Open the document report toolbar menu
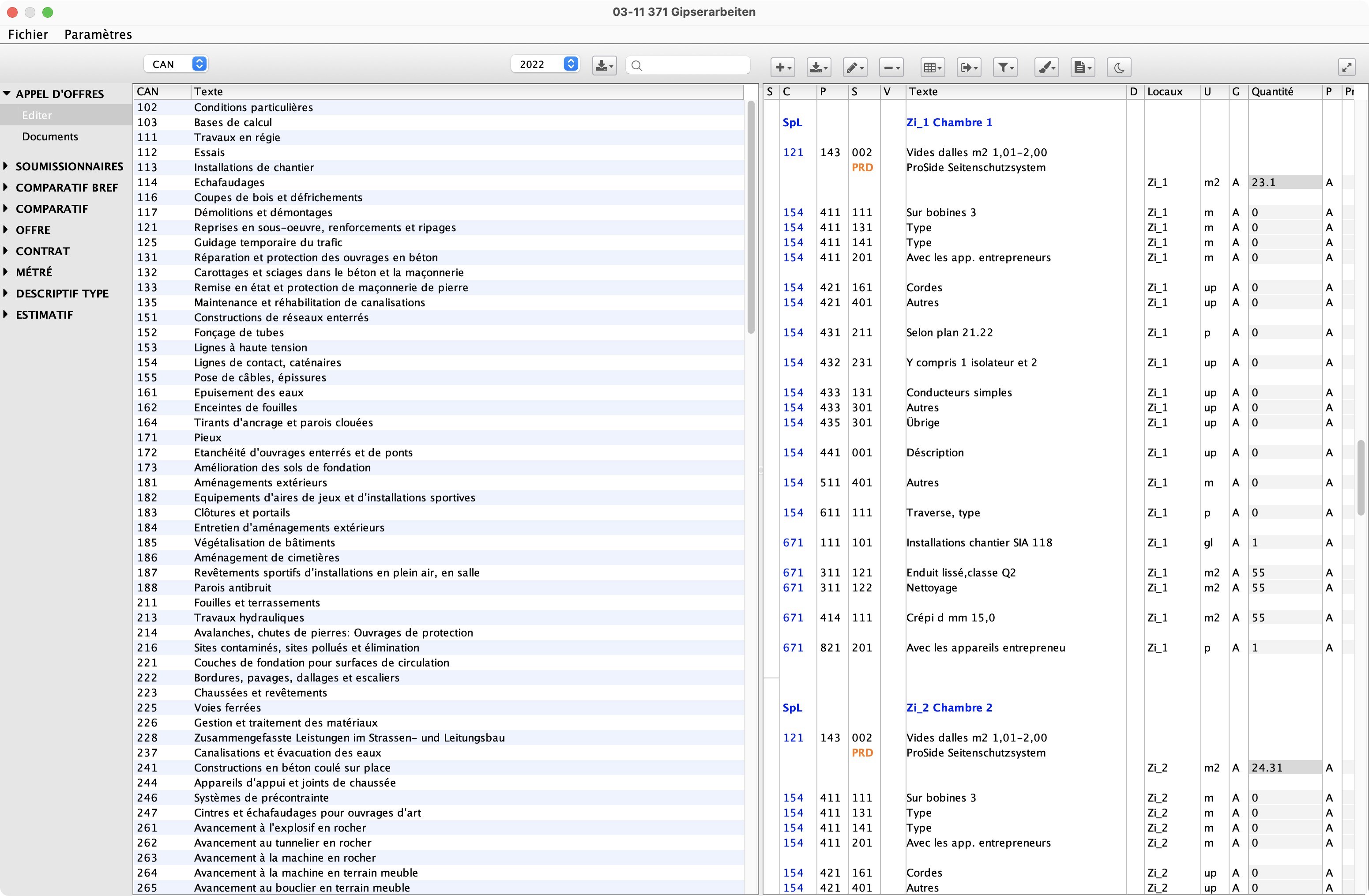The height and width of the screenshot is (896, 1369). click(1083, 67)
